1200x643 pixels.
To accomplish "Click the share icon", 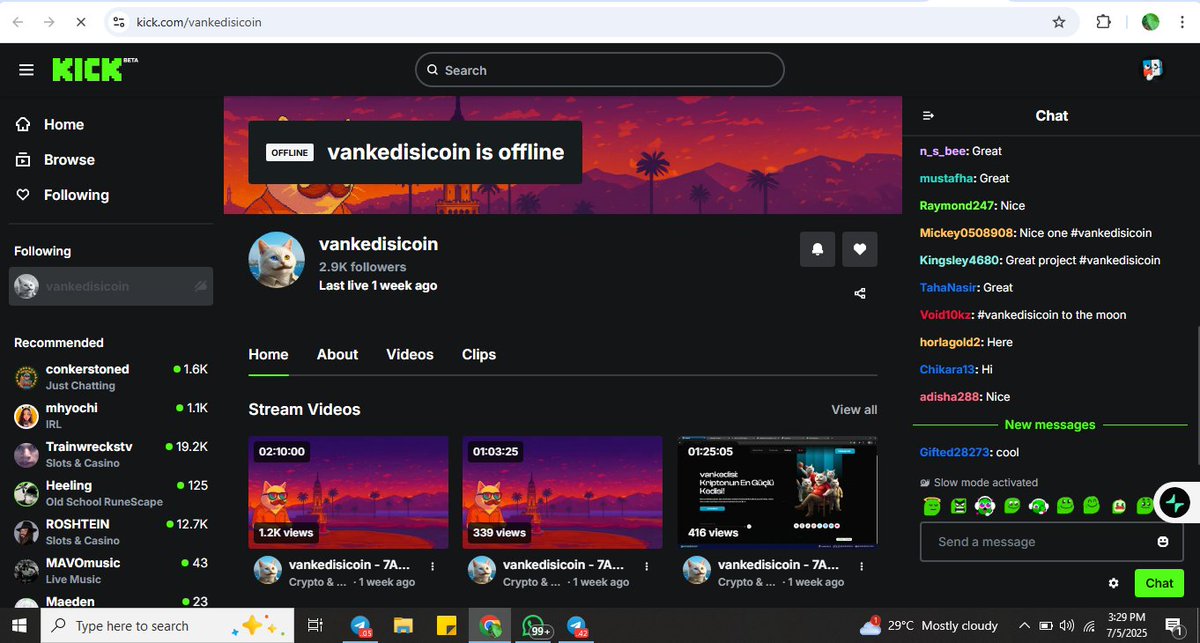I will click(860, 293).
